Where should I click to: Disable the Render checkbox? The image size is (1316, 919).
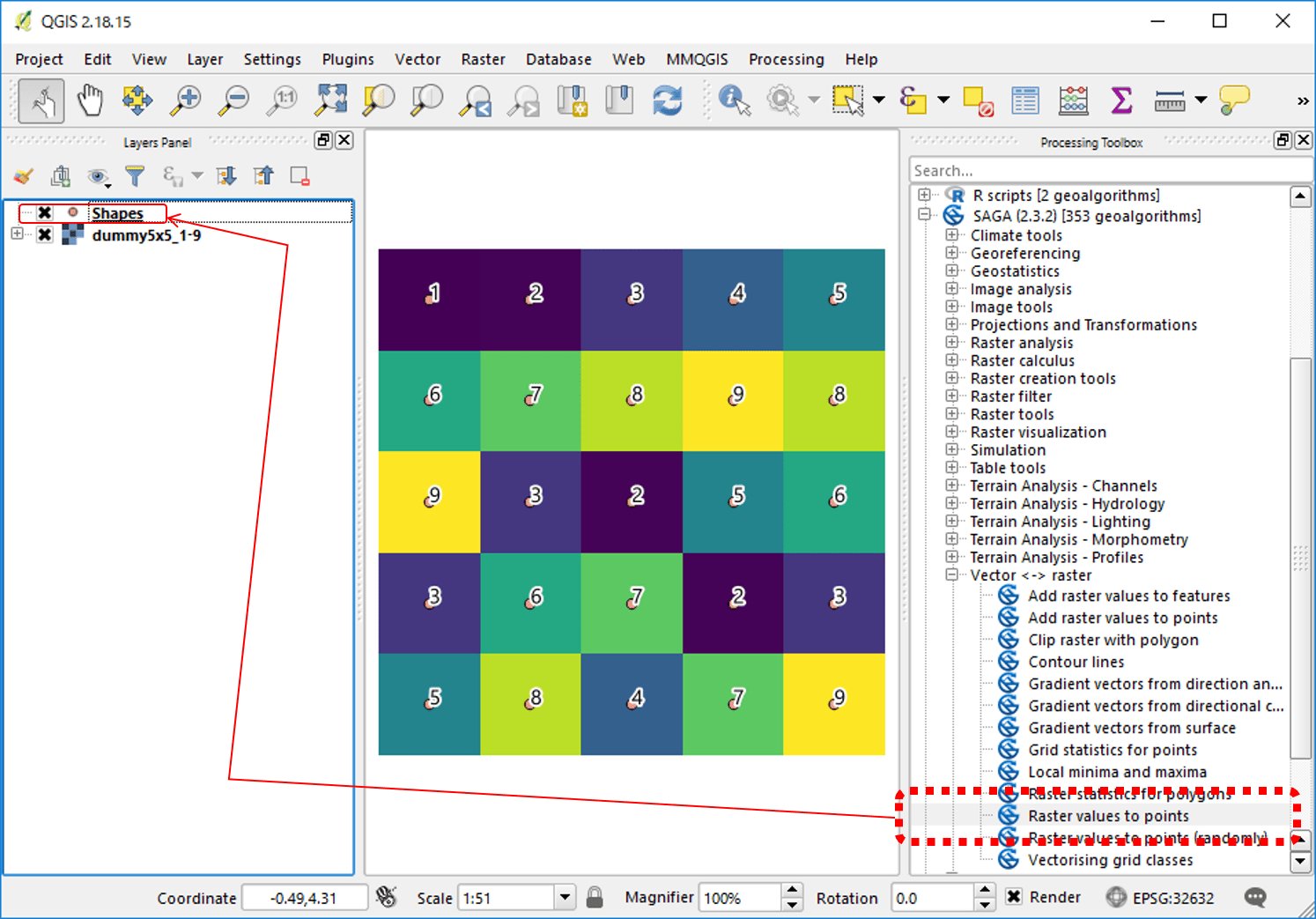tap(1013, 897)
